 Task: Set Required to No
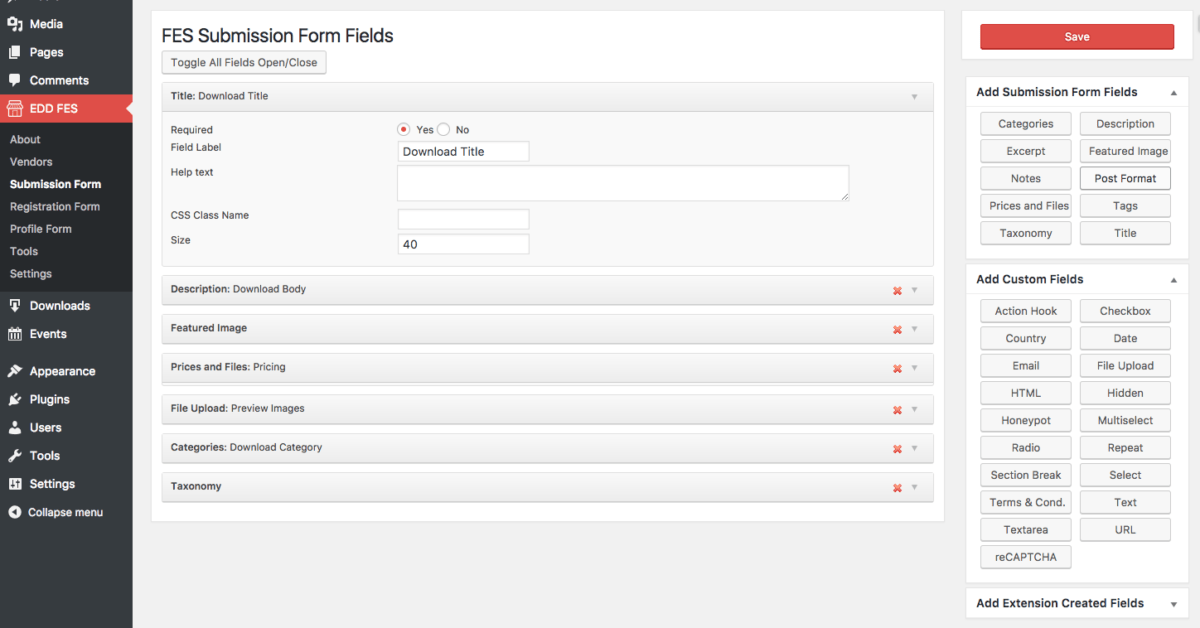click(x=443, y=129)
